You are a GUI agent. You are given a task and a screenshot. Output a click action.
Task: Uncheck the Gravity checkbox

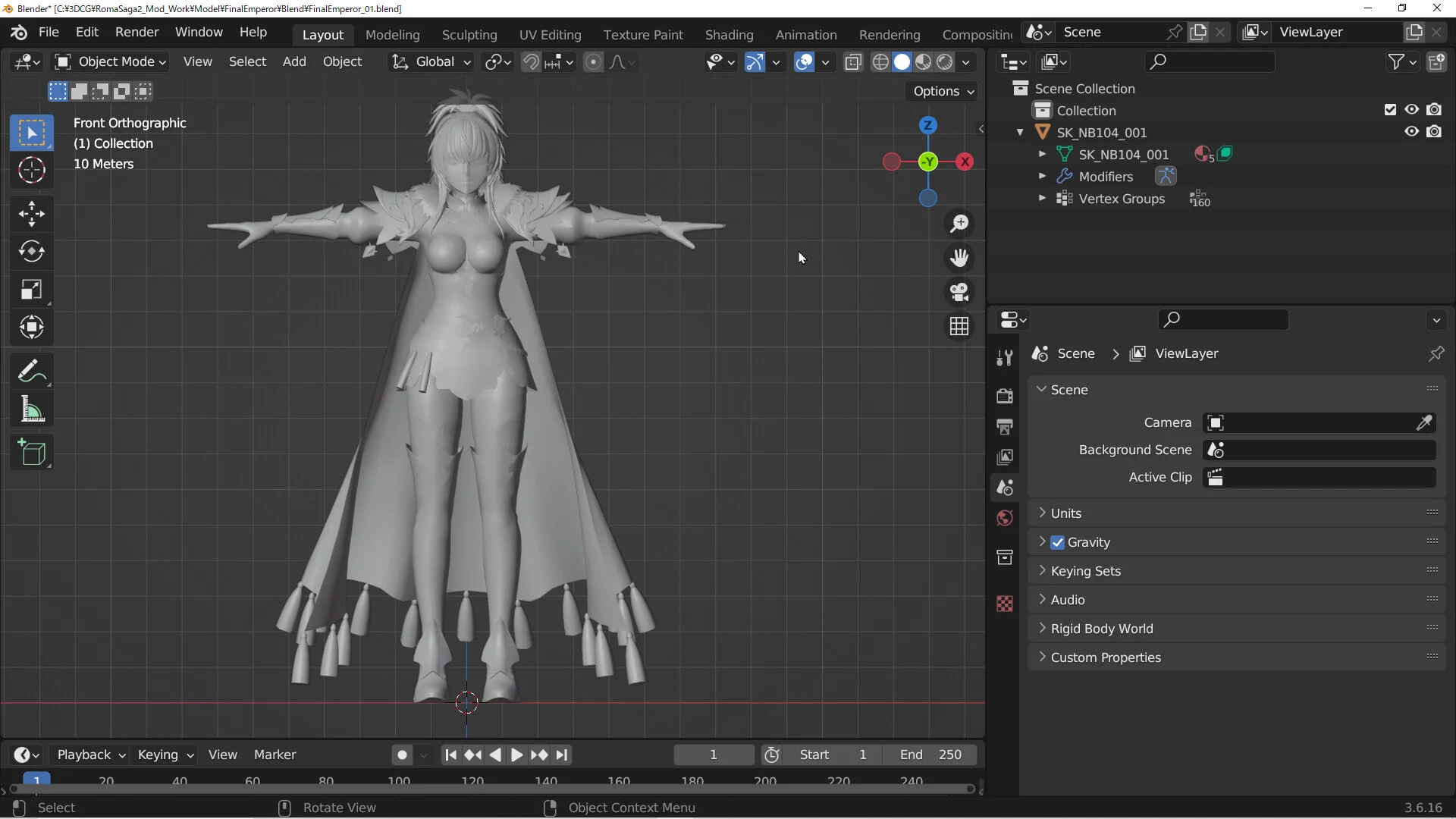[x=1058, y=542]
